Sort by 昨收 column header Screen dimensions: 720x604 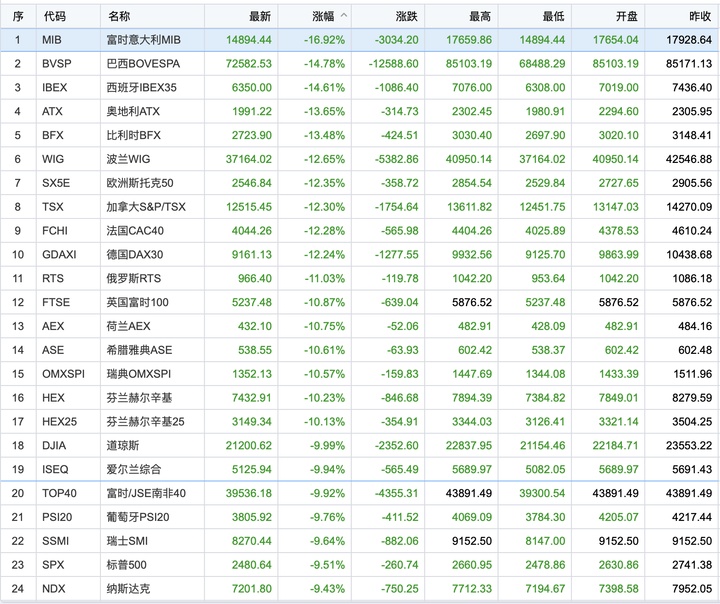click(701, 17)
